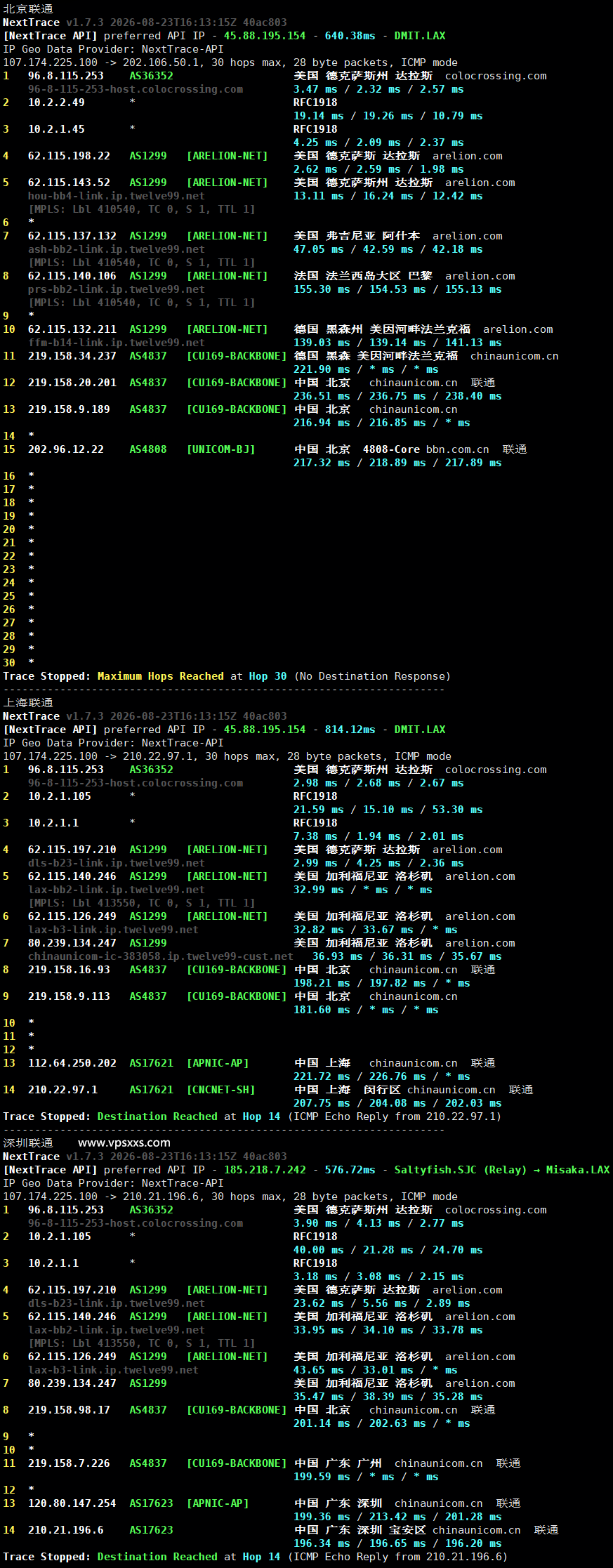This screenshot has width=613, height=1568.
Task: Select the latency value 814.12ms
Action: [350, 730]
